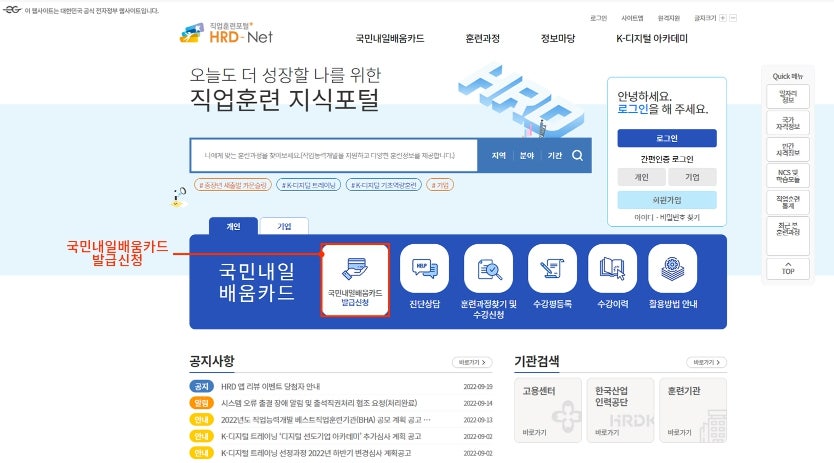
Task: Open 진단상담 help chat icon
Action: pyautogui.click(x=424, y=269)
